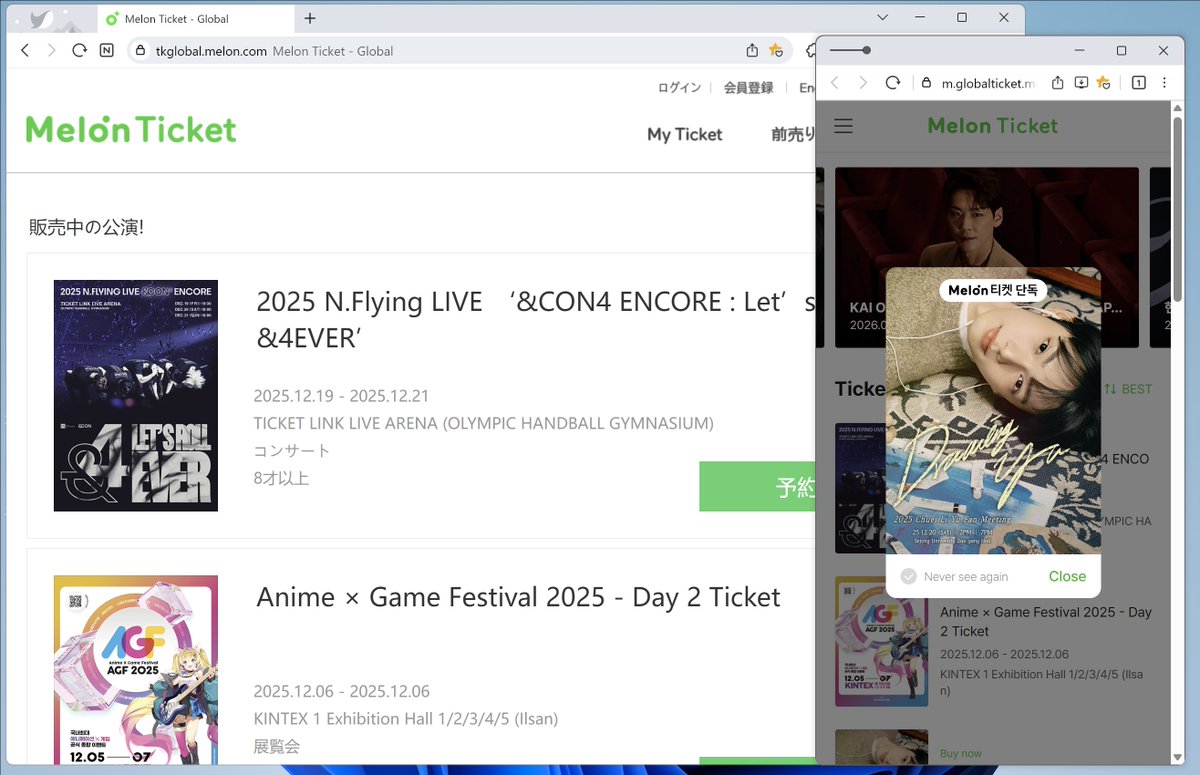The image size is (1200, 775).
Task: Share the tkglobal.melon.com page
Action: click(752, 50)
